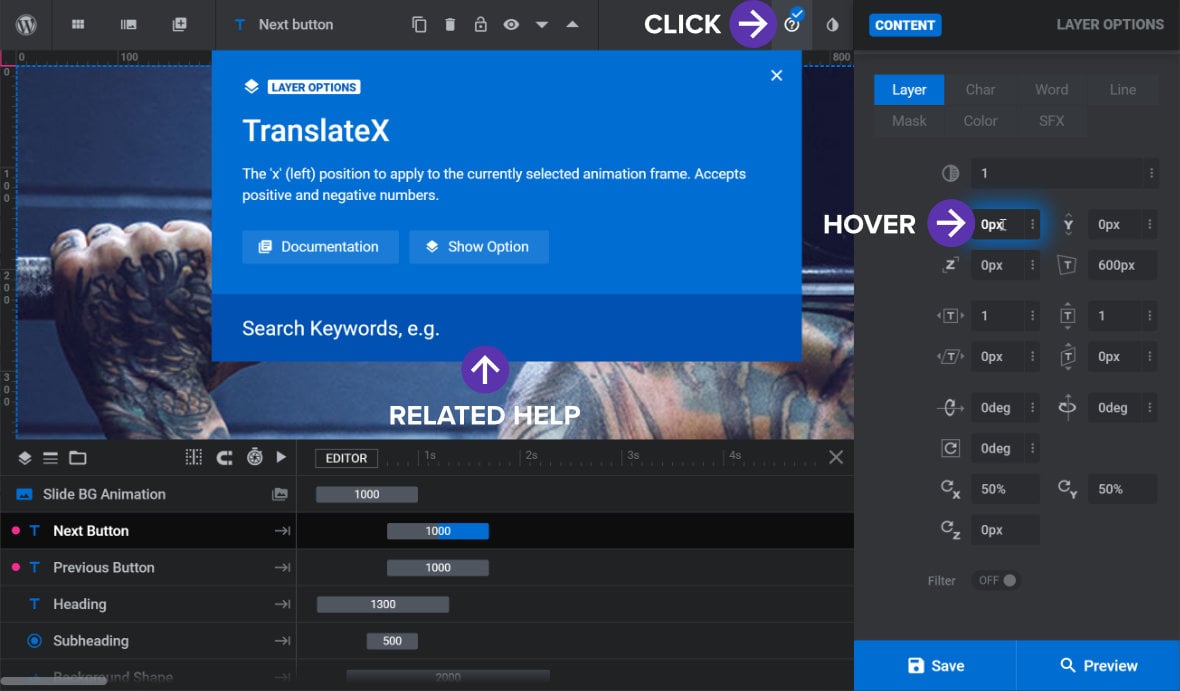Viewport: 1180px width, 691px height.
Task: Switch to the Mask tab
Action: [x=909, y=121]
